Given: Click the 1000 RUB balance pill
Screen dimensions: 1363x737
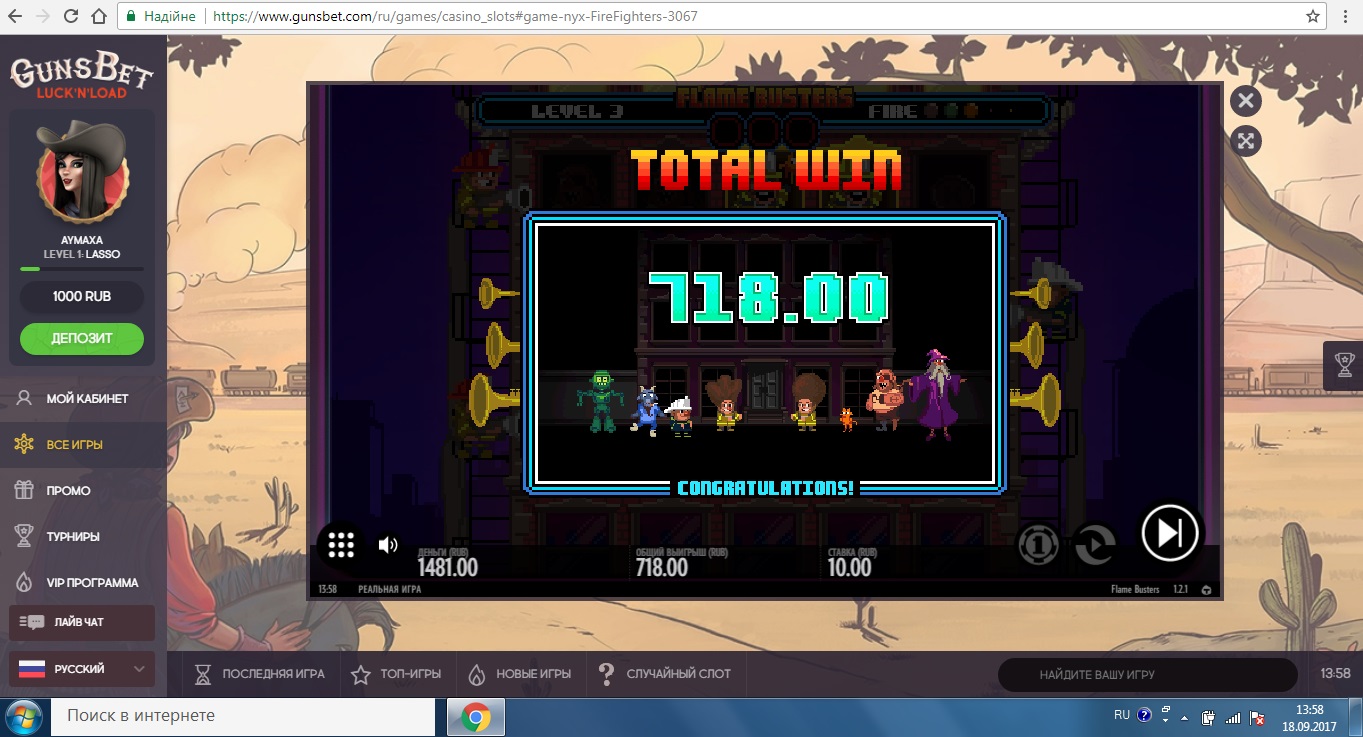Looking at the screenshot, I should [82, 297].
